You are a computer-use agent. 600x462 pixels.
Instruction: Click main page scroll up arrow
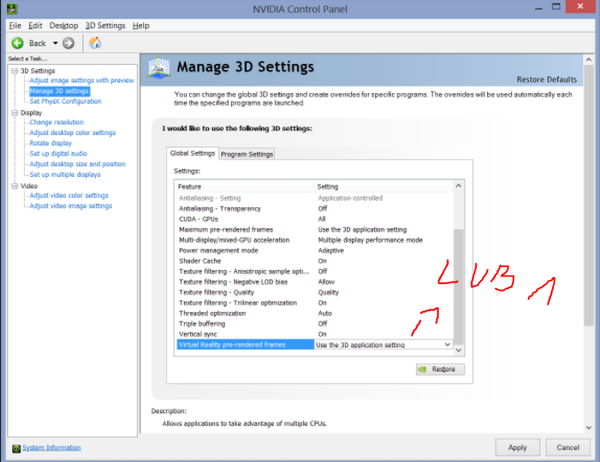(589, 60)
